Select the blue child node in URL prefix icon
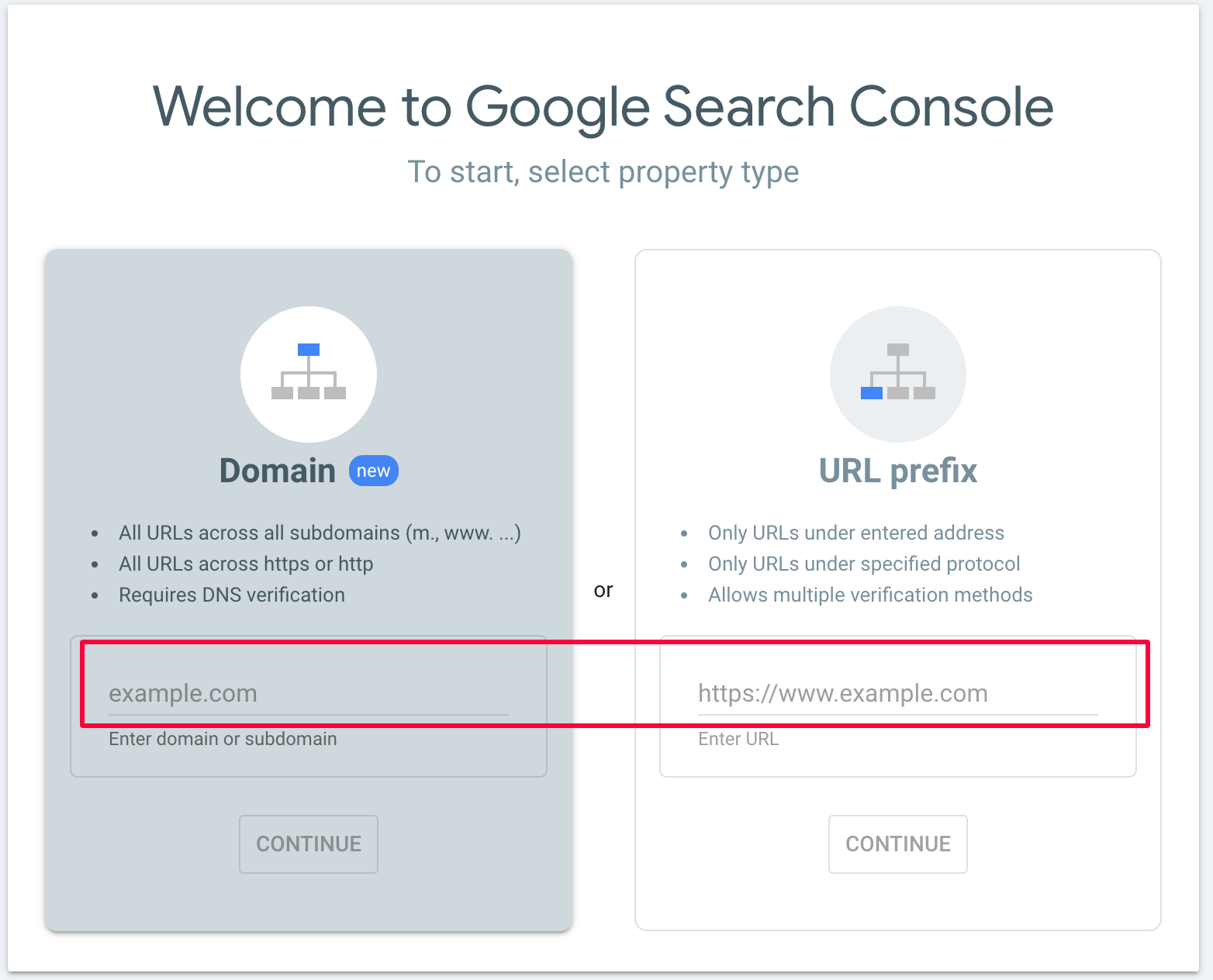This screenshot has height=980, width=1213. pos(870,393)
